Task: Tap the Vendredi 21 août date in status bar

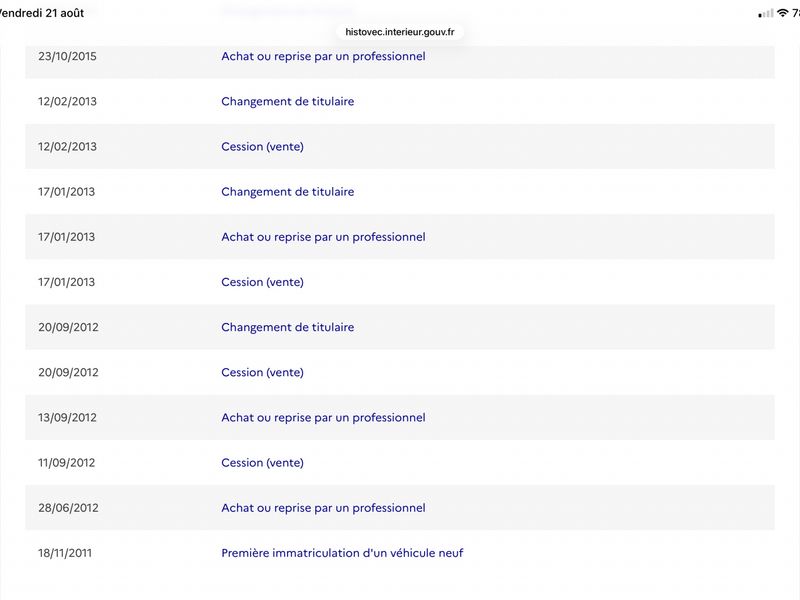Action: pos(42,13)
